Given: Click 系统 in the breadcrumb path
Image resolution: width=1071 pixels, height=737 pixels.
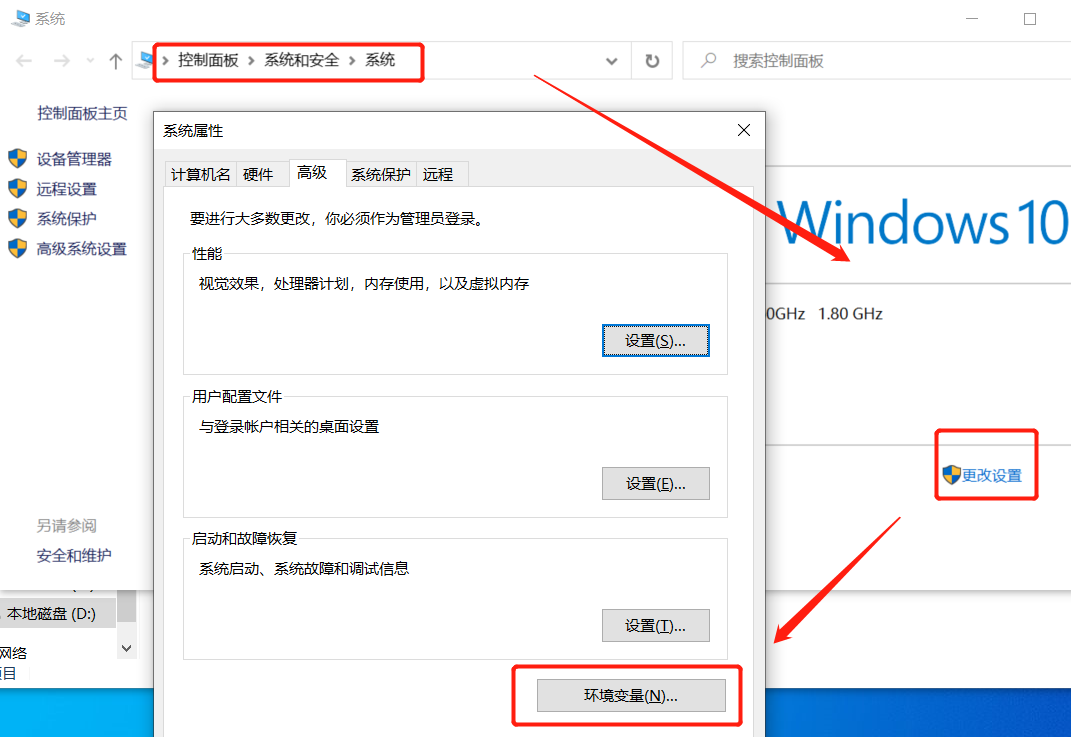Looking at the screenshot, I should click(x=380, y=60).
